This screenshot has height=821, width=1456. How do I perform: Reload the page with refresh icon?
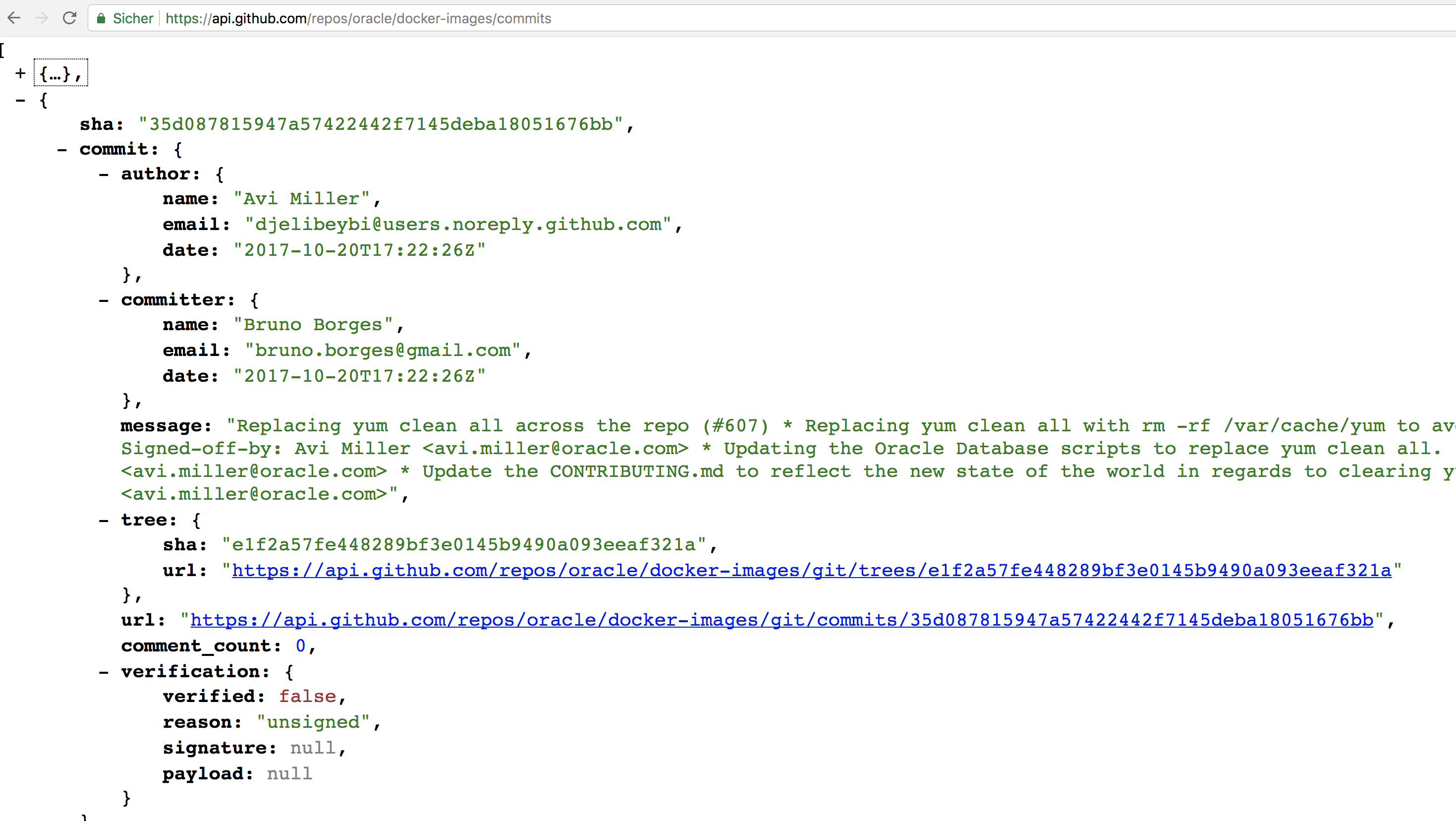[69, 18]
